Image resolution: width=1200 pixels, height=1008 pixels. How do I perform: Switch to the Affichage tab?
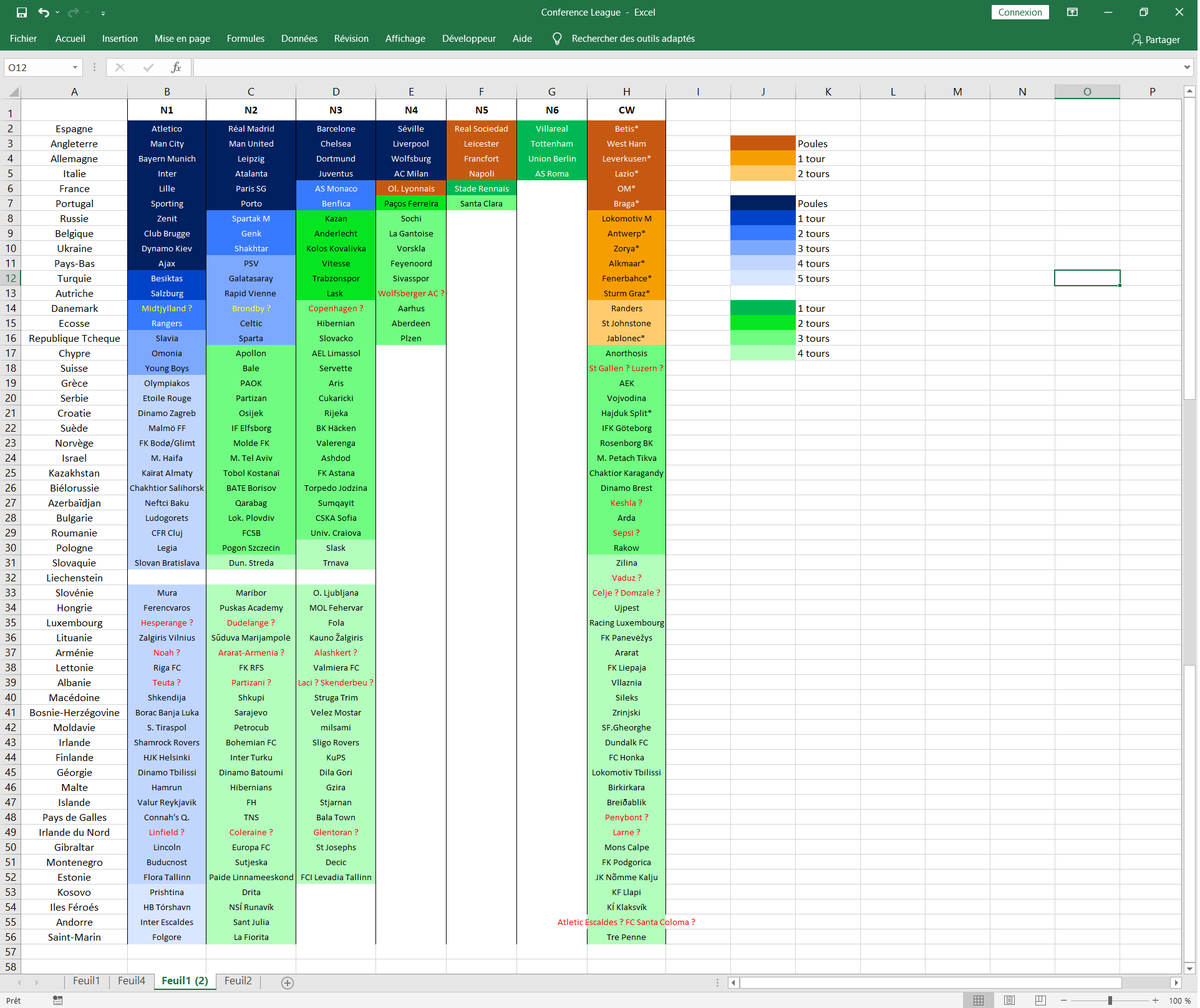tap(405, 39)
